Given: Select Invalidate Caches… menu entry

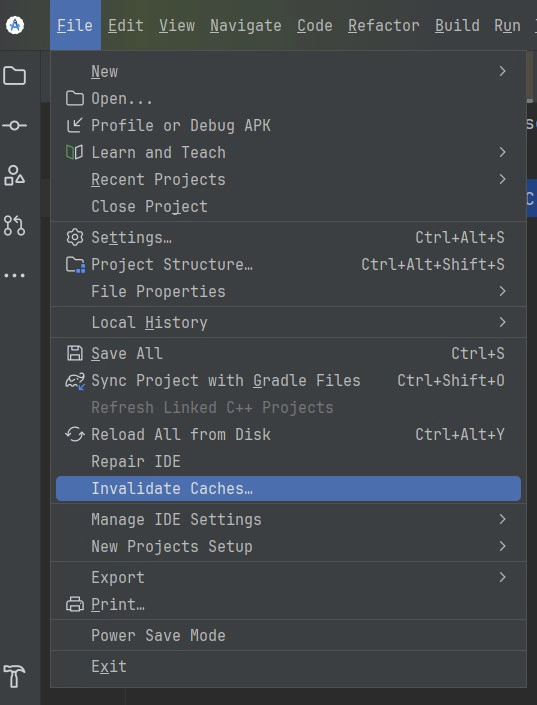Looking at the screenshot, I should (x=288, y=488).
